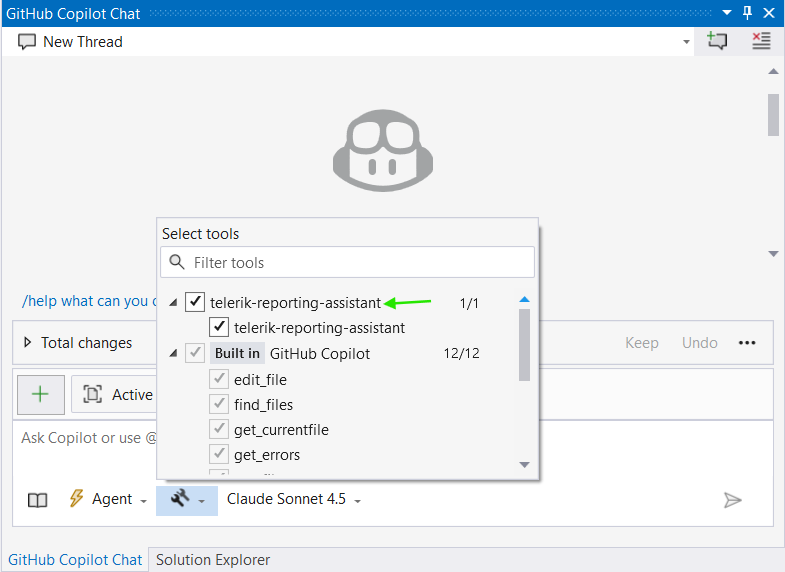This screenshot has width=785, height=572.
Task: Click the New Thread title text
Action: [x=83, y=42]
